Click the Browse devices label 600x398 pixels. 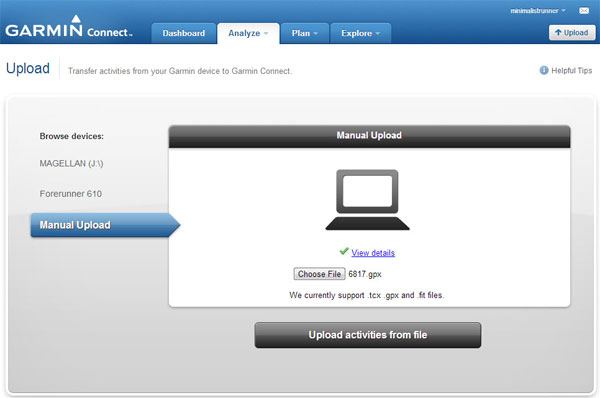pyautogui.click(x=72, y=136)
